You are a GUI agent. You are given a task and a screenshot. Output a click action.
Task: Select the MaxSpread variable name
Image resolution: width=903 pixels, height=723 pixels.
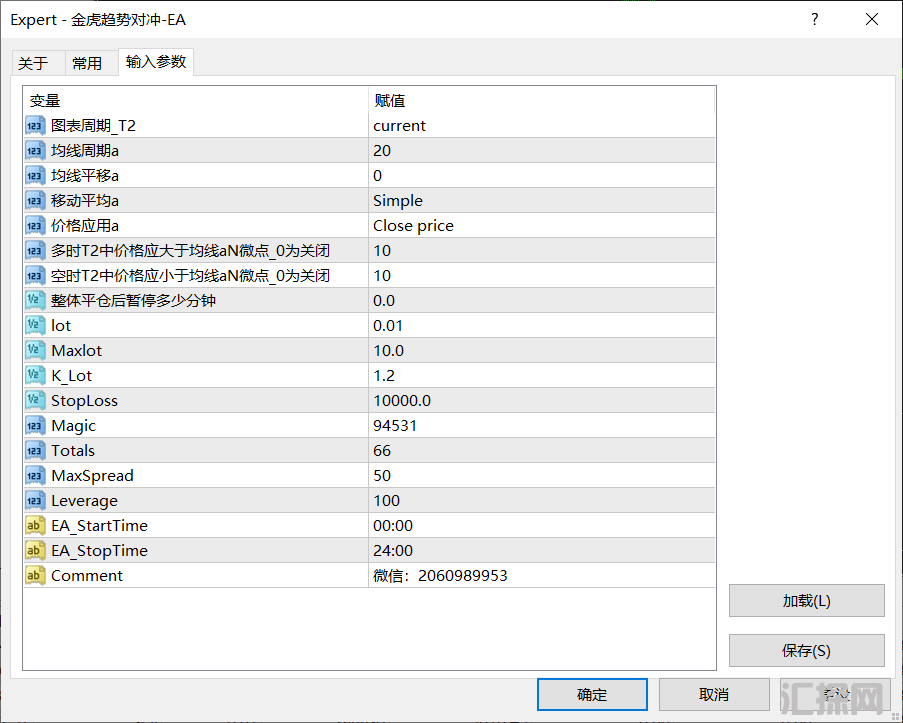click(x=92, y=476)
